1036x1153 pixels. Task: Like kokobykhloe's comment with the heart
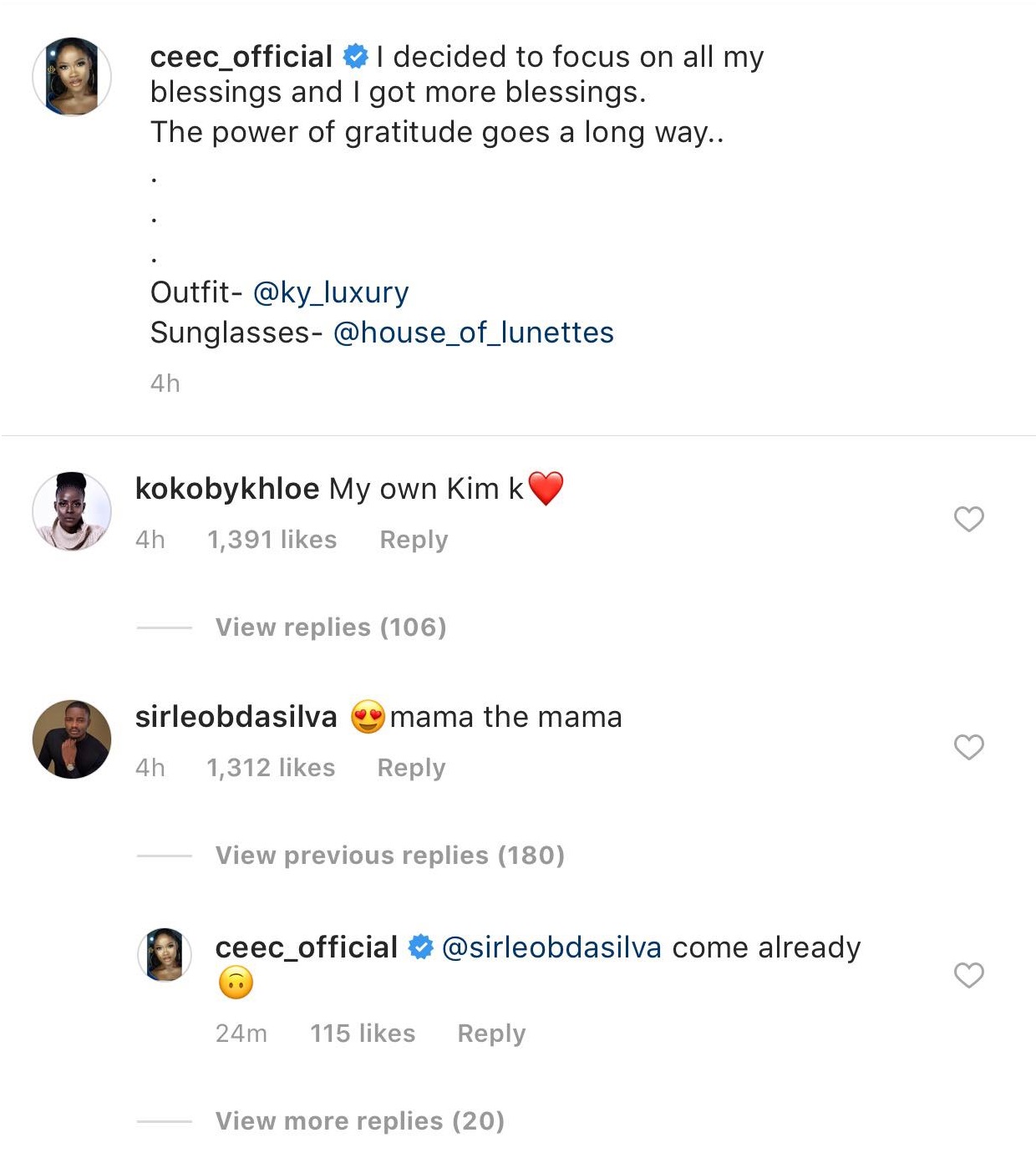(x=968, y=519)
